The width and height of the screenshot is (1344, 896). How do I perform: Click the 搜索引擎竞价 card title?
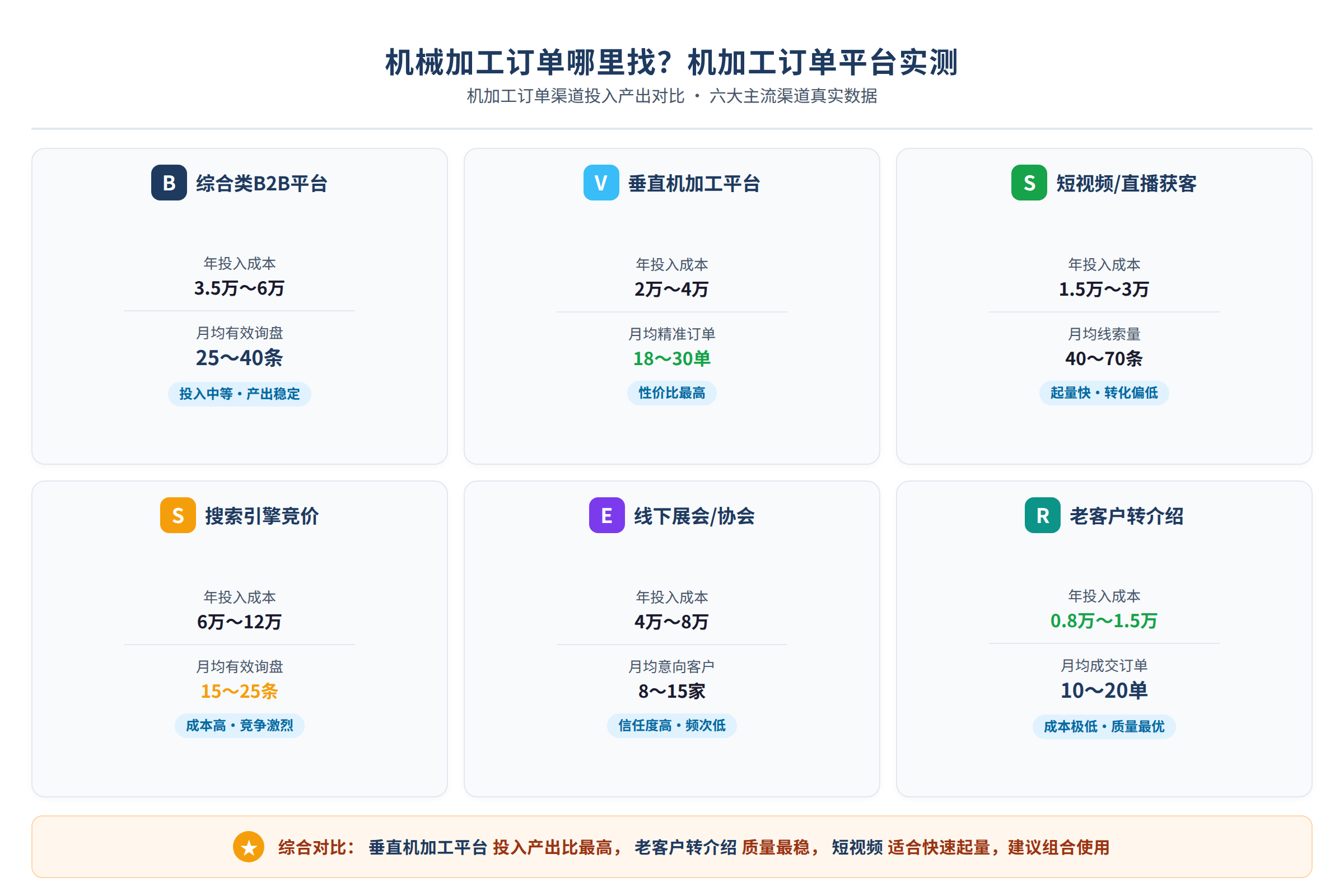pos(262,516)
